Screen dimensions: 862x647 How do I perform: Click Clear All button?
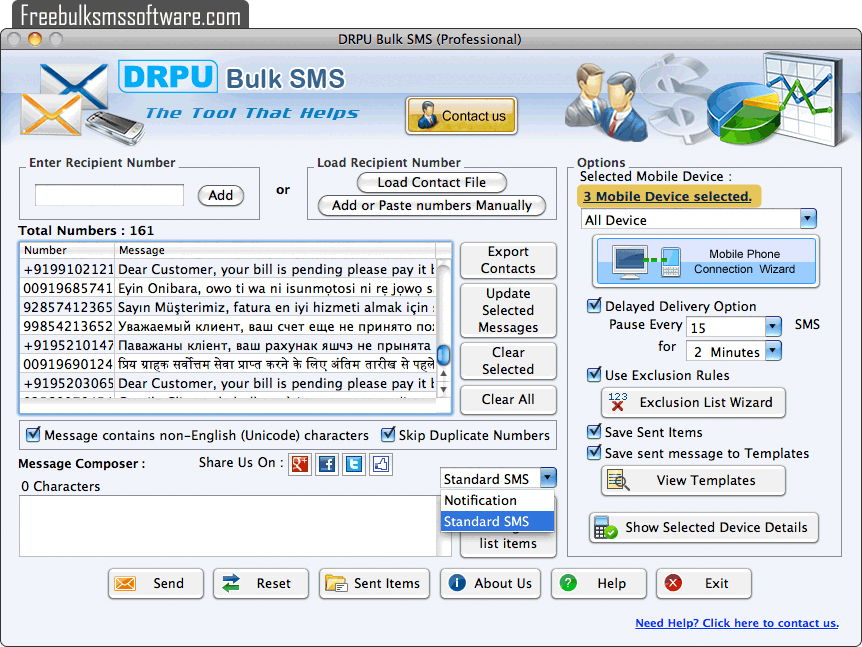click(x=508, y=400)
